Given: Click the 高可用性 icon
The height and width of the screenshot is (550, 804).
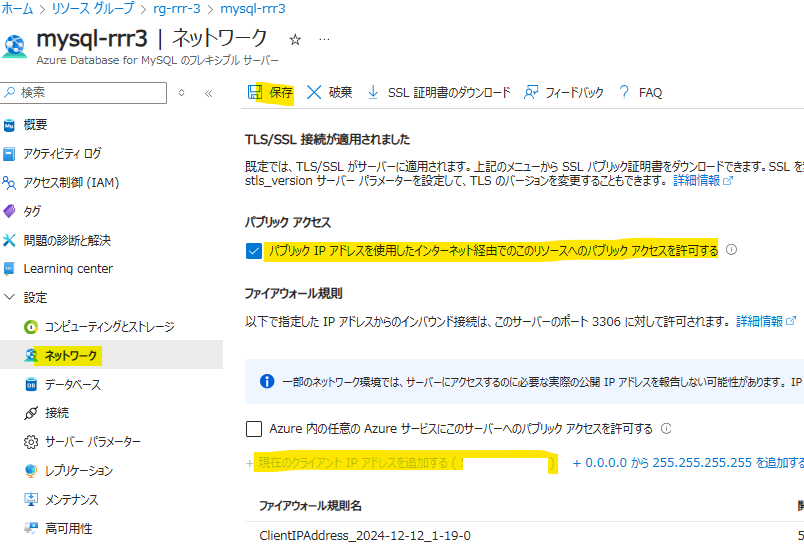Looking at the screenshot, I should tap(31, 528).
